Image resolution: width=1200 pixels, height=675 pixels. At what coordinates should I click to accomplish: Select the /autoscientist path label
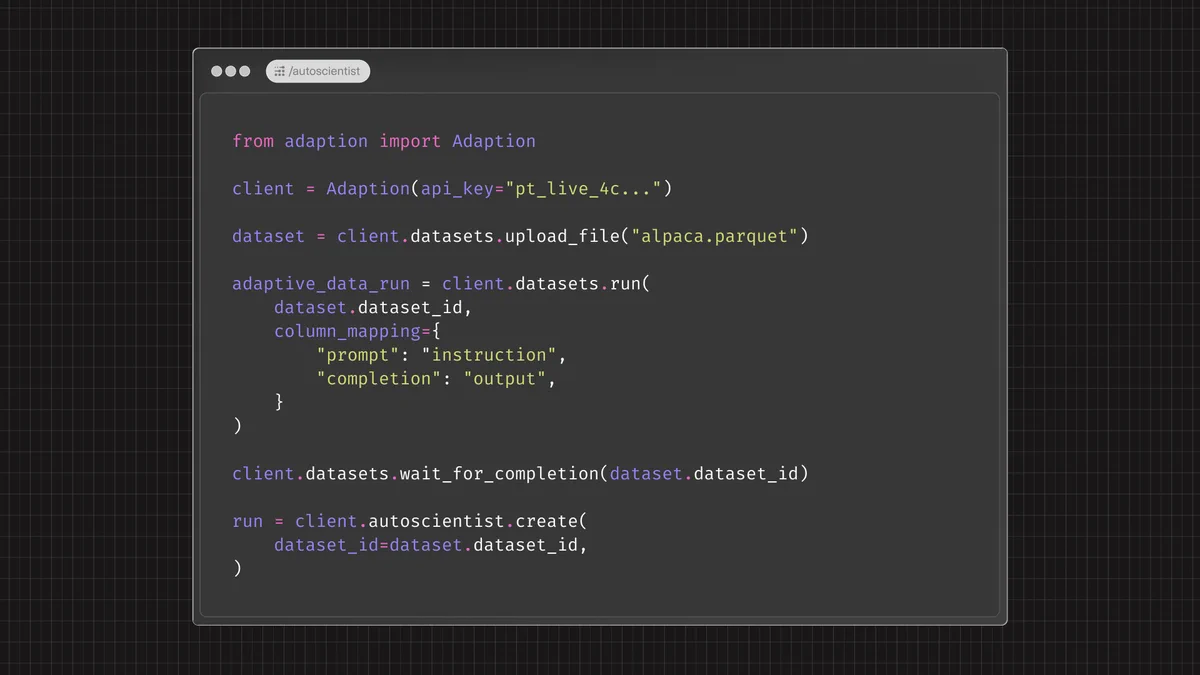tap(324, 72)
